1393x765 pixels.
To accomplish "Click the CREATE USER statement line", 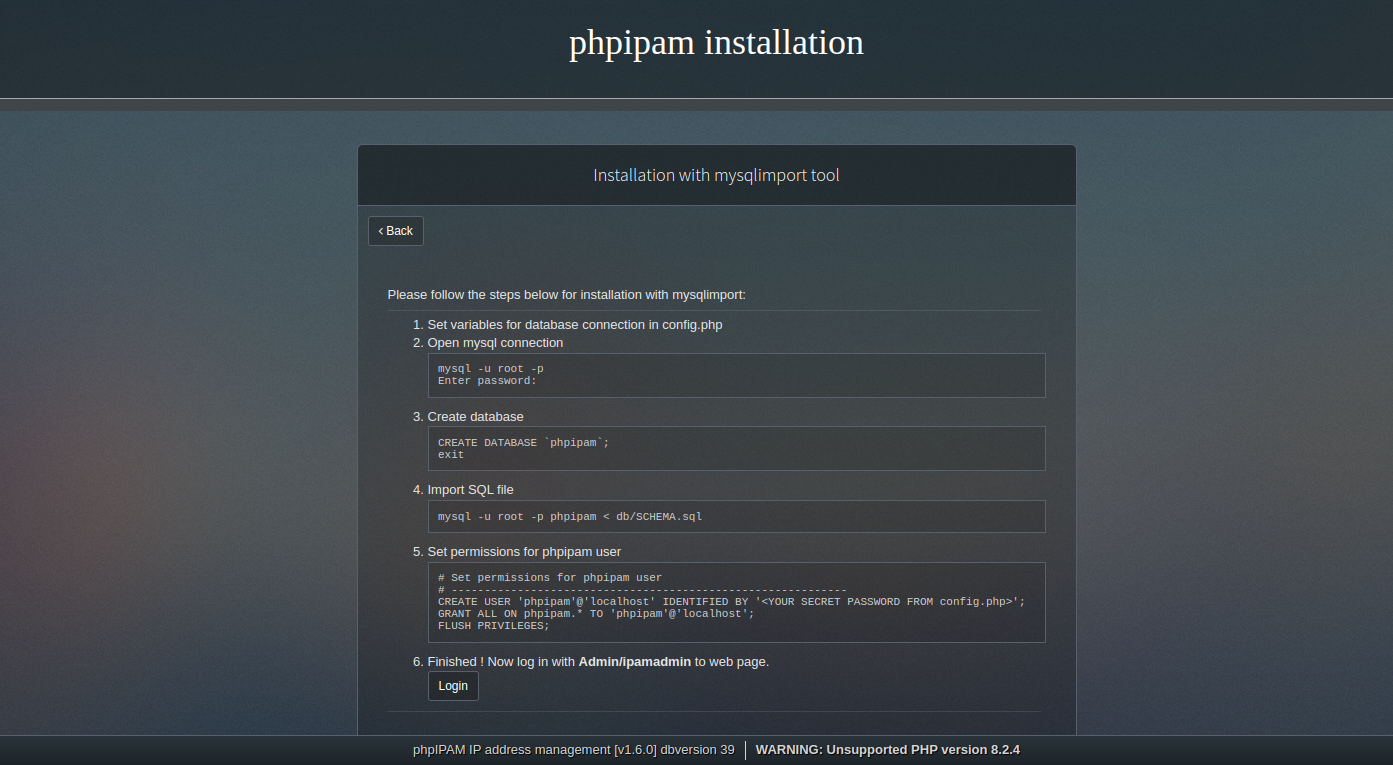I will [x=731, y=602].
